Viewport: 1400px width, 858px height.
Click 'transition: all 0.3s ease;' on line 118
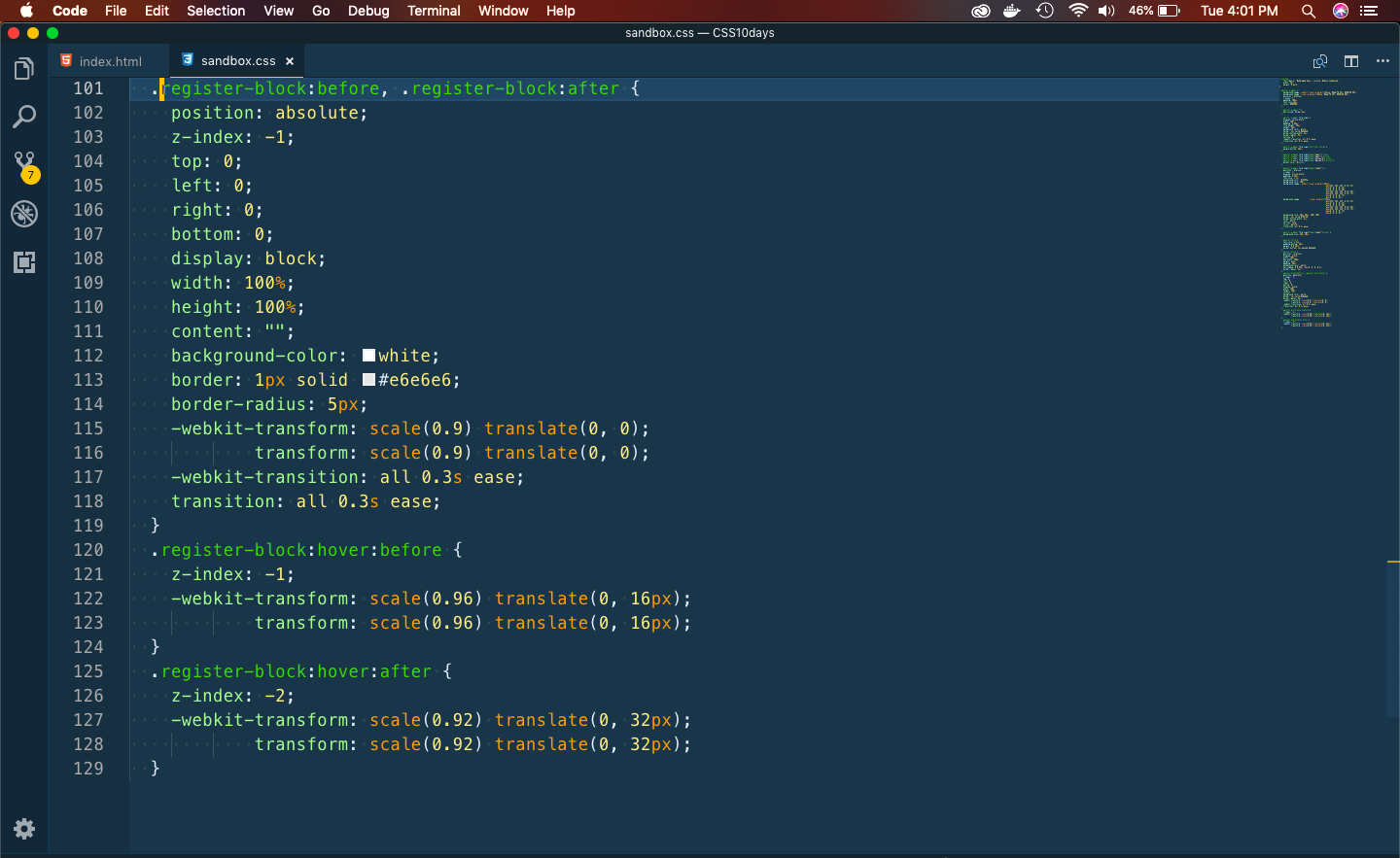pyautogui.click(x=305, y=501)
